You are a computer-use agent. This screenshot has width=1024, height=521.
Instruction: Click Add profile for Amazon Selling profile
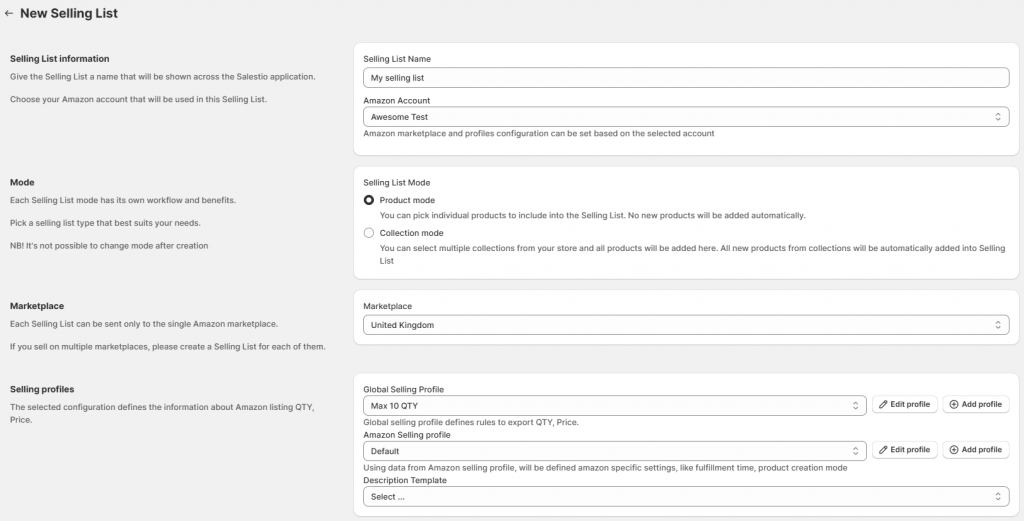tap(976, 450)
